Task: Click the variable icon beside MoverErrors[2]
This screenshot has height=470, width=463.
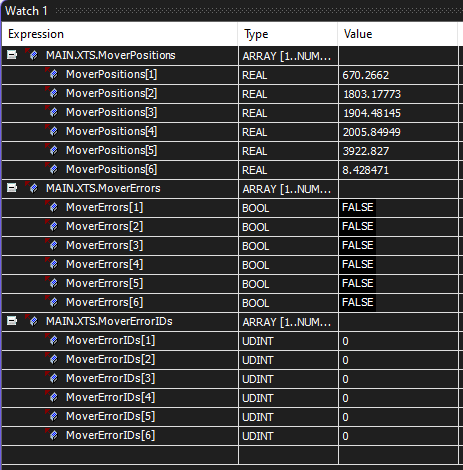Action: 52,226
